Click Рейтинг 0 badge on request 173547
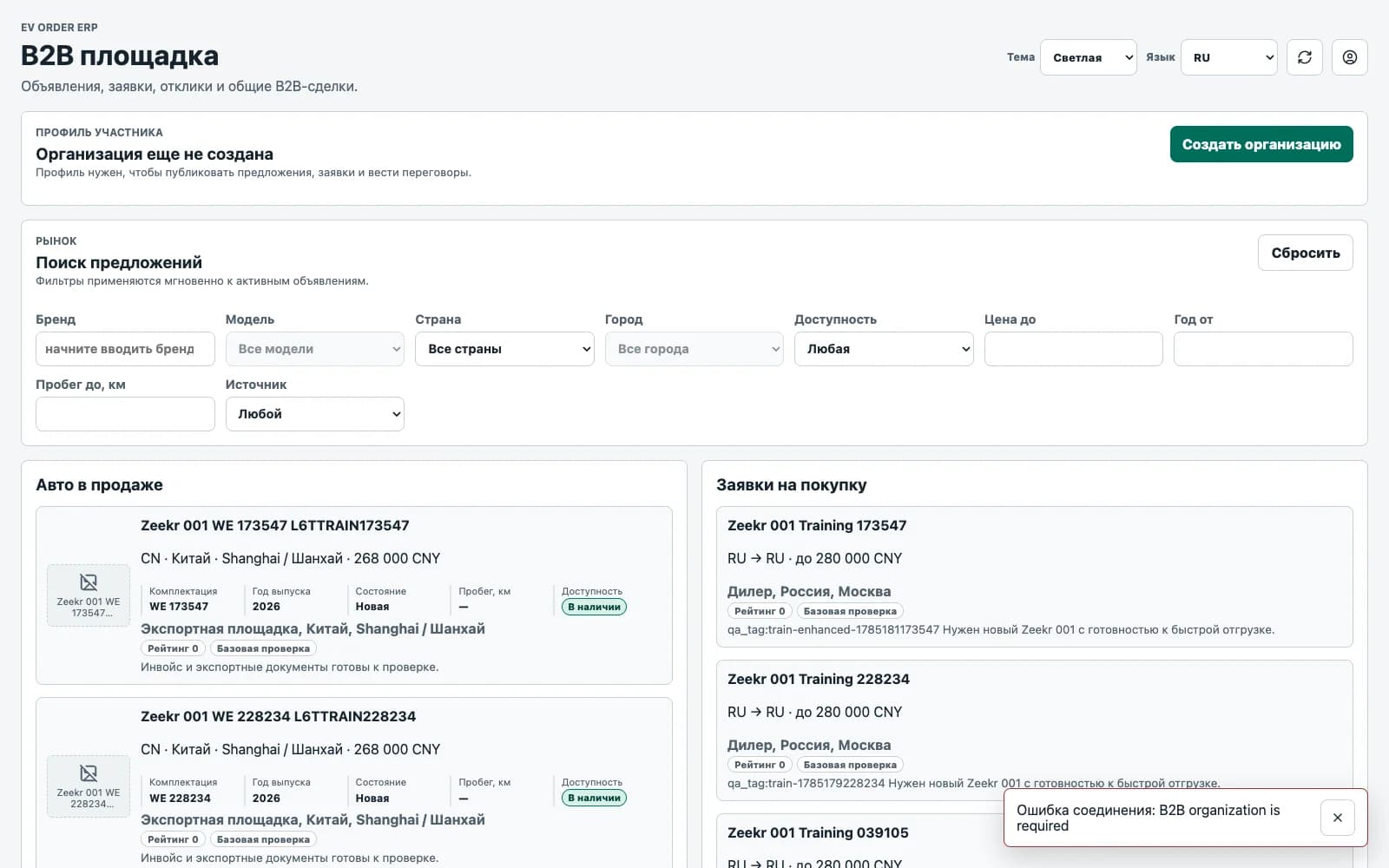This screenshot has width=1389, height=868. (760, 611)
